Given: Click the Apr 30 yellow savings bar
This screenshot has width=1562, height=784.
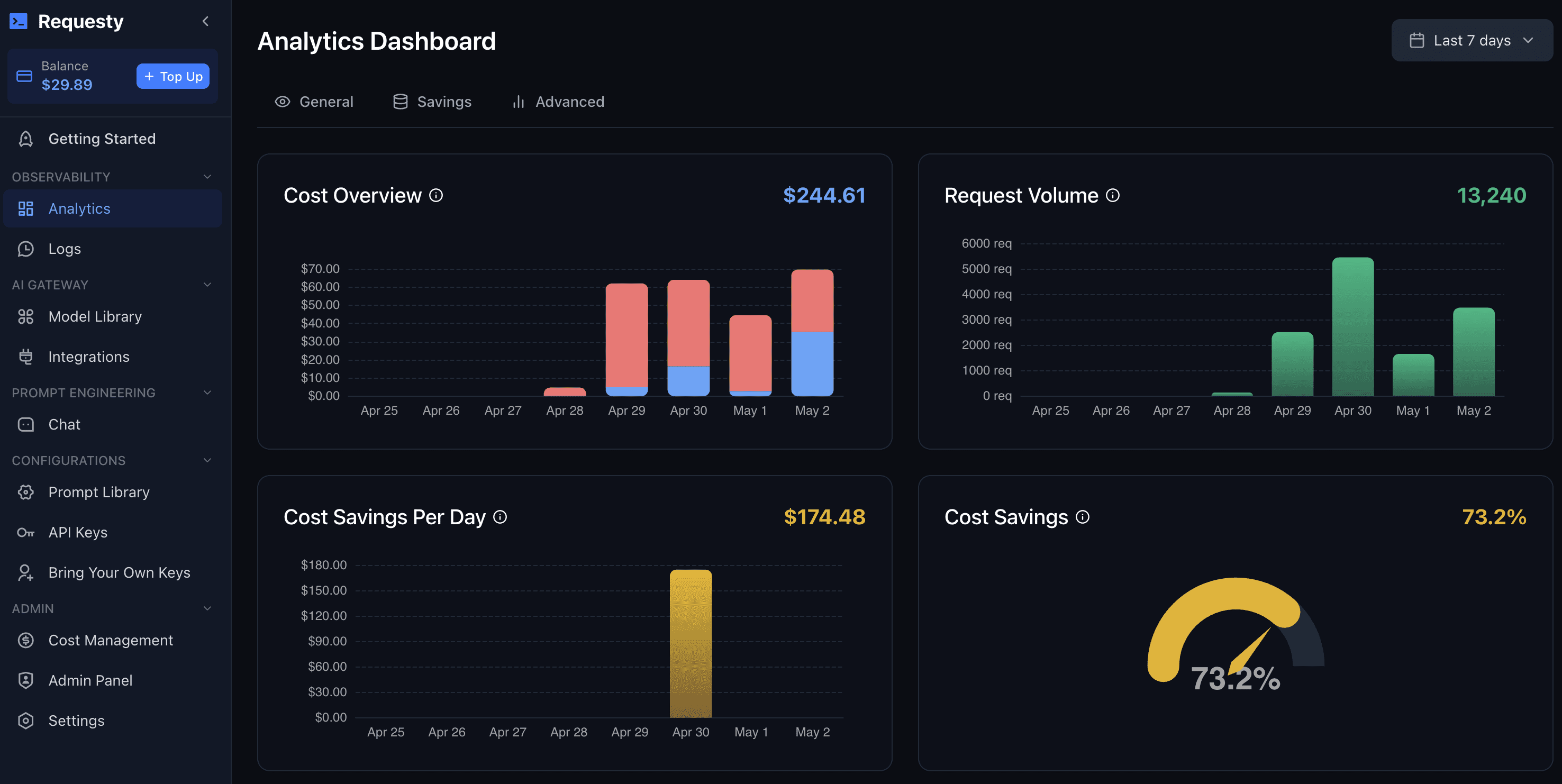Looking at the screenshot, I should [x=691, y=643].
